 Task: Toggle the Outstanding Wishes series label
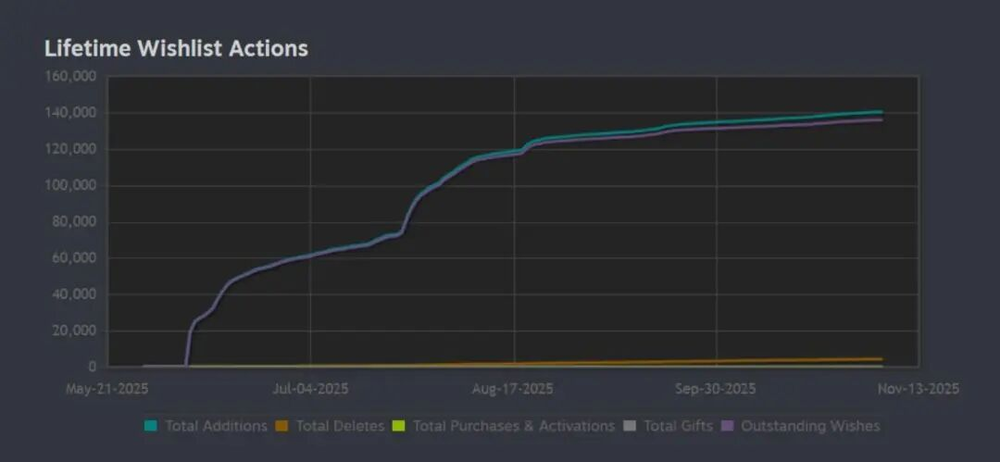(811, 426)
